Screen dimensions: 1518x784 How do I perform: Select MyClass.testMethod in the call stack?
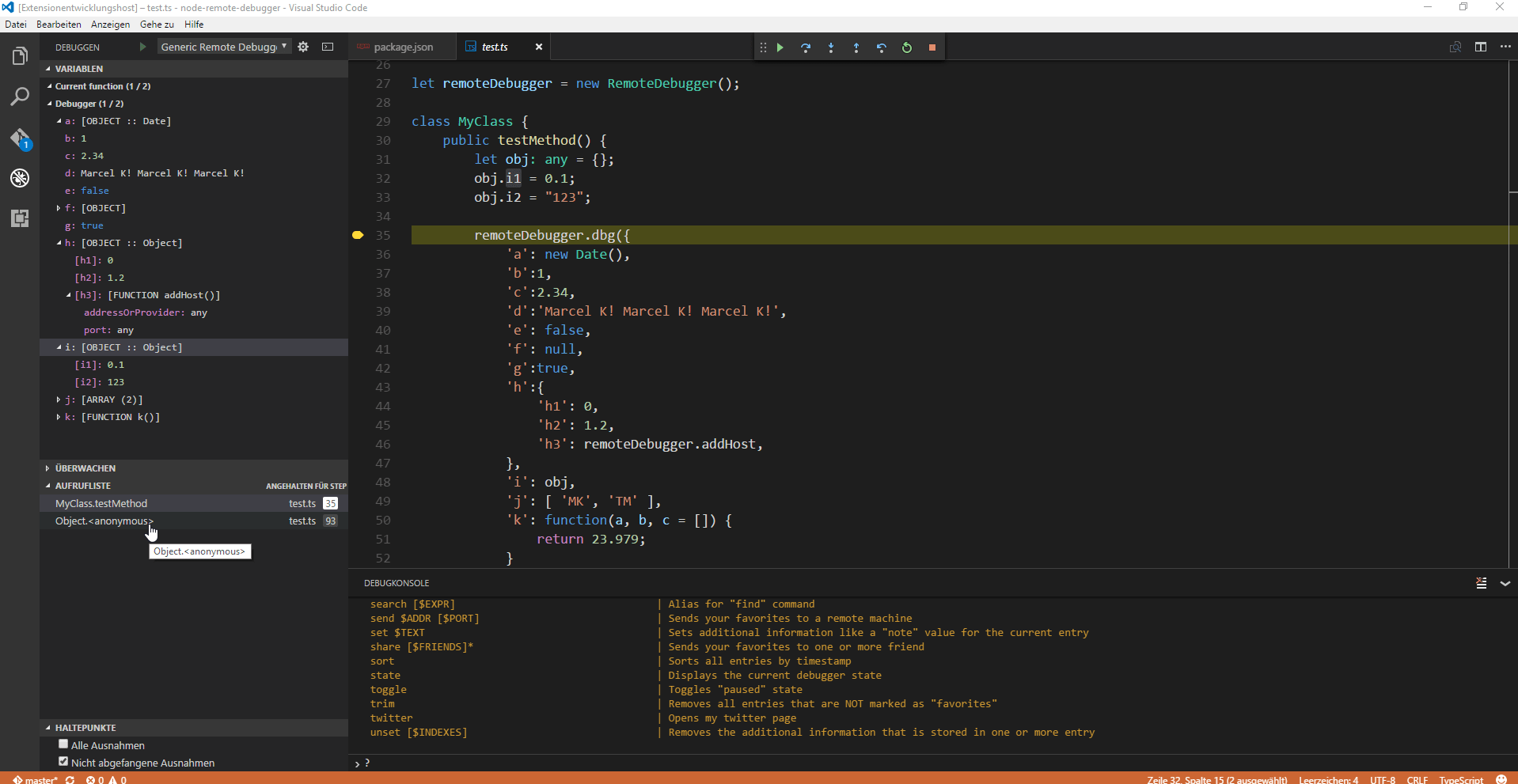[101, 503]
